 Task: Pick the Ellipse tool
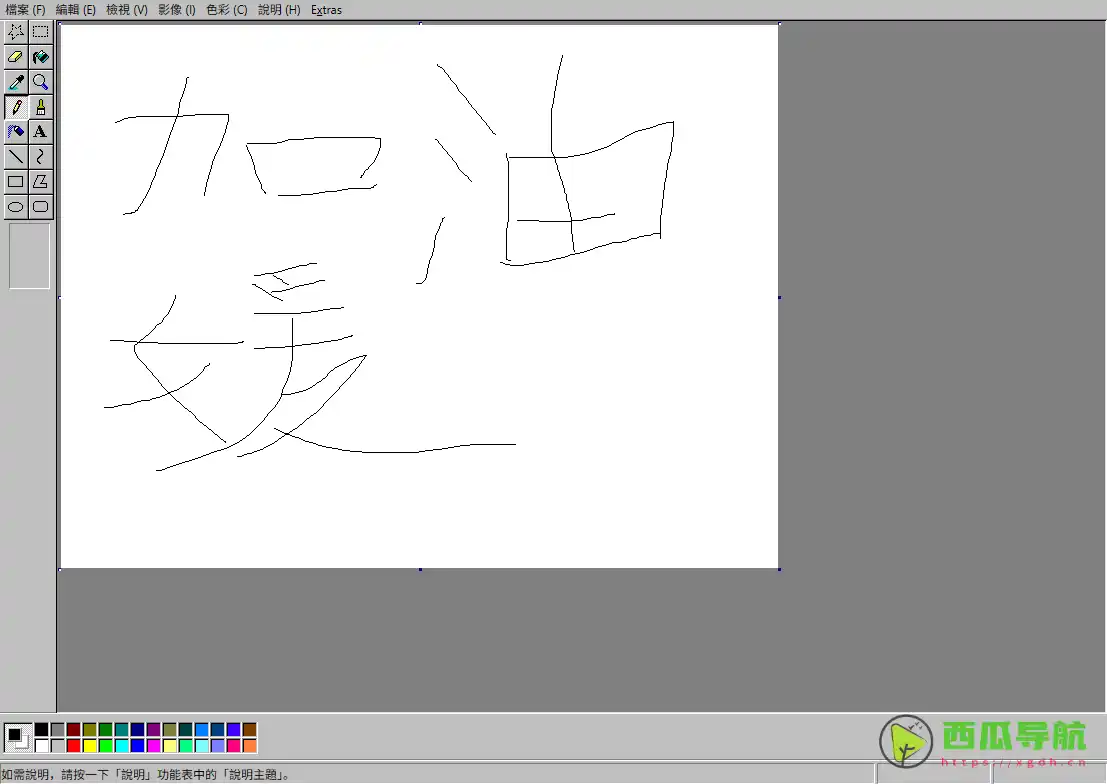(x=16, y=207)
